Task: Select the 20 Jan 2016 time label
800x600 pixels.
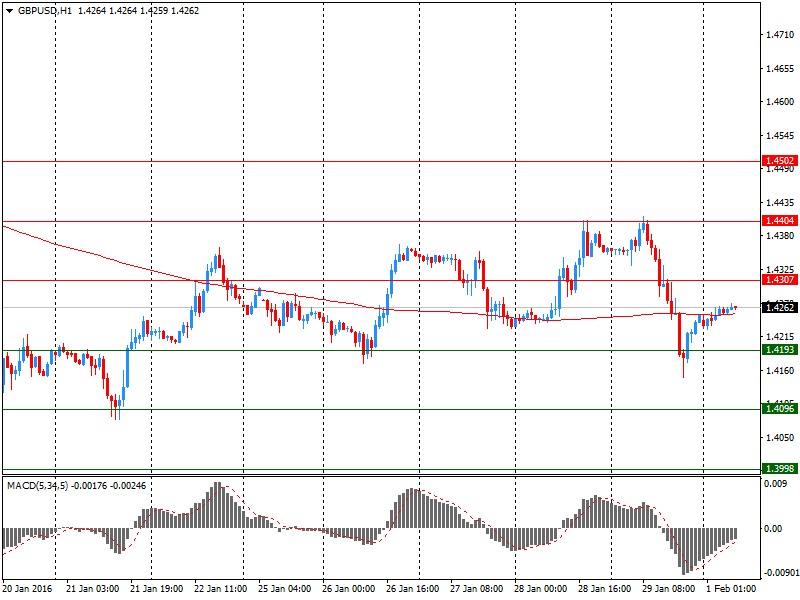Action: click(x=28, y=588)
